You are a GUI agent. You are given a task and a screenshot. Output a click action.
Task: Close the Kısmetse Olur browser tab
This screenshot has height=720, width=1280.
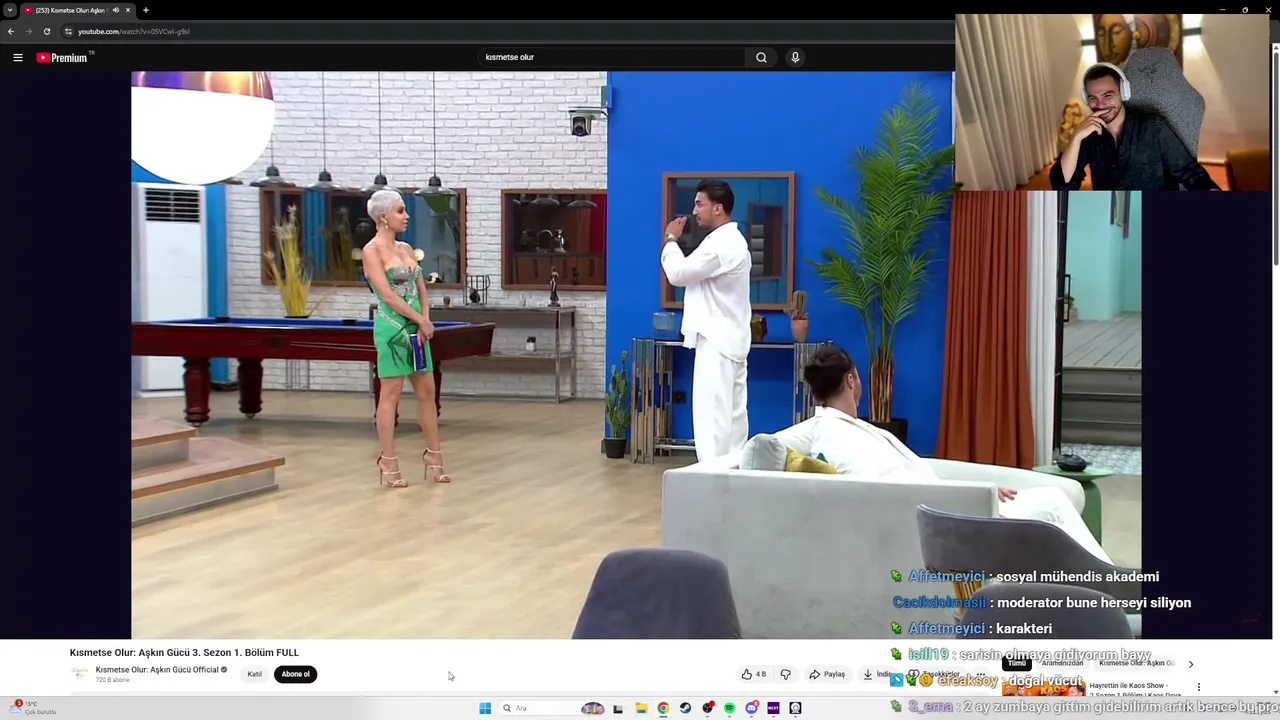128,10
